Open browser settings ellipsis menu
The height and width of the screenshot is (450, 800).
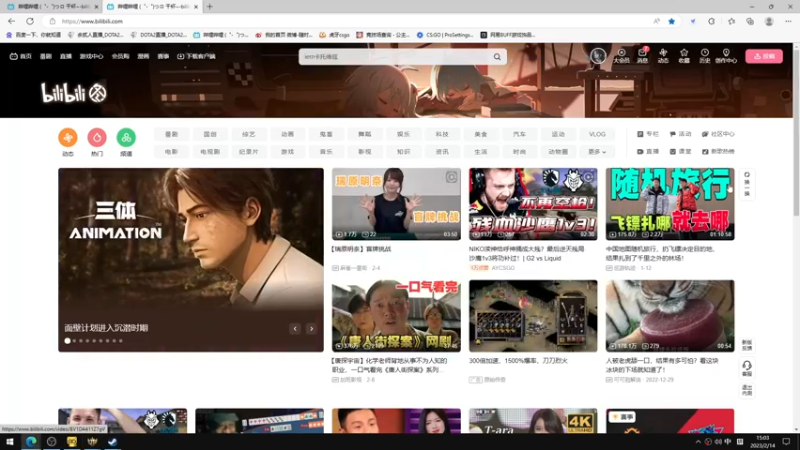(x=788, y=21)
